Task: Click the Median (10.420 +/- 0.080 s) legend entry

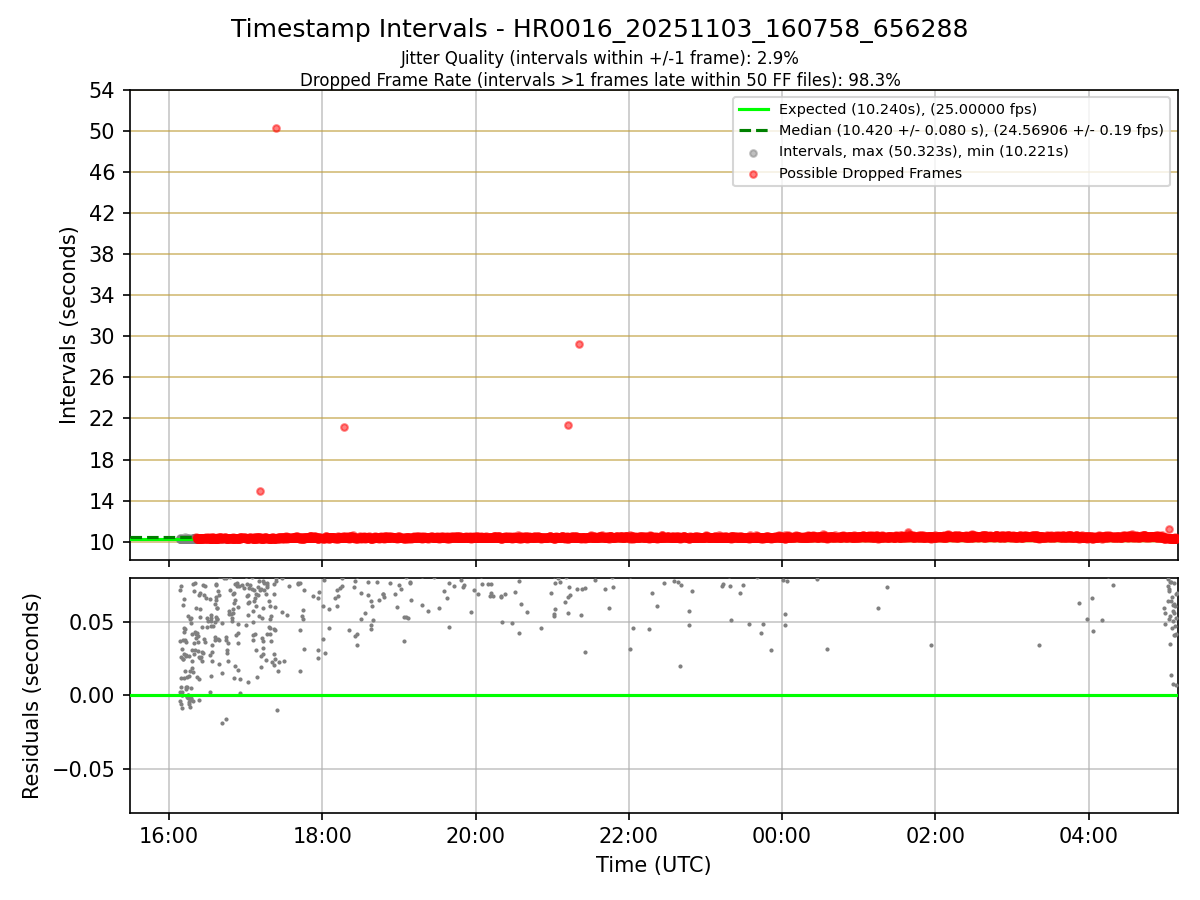Action: (950, 130)
